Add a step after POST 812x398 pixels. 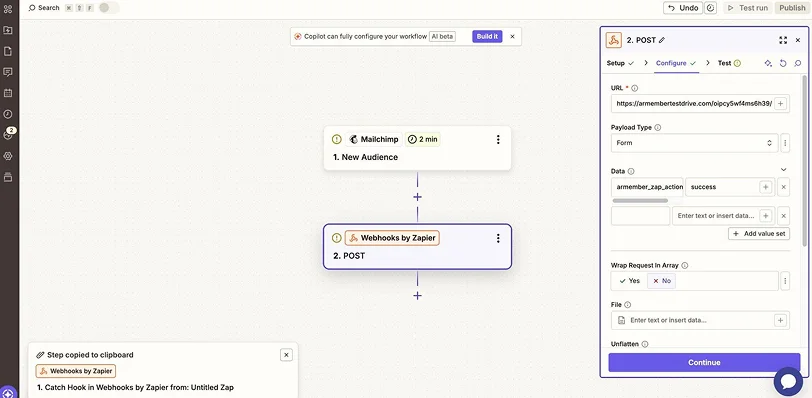417,296
